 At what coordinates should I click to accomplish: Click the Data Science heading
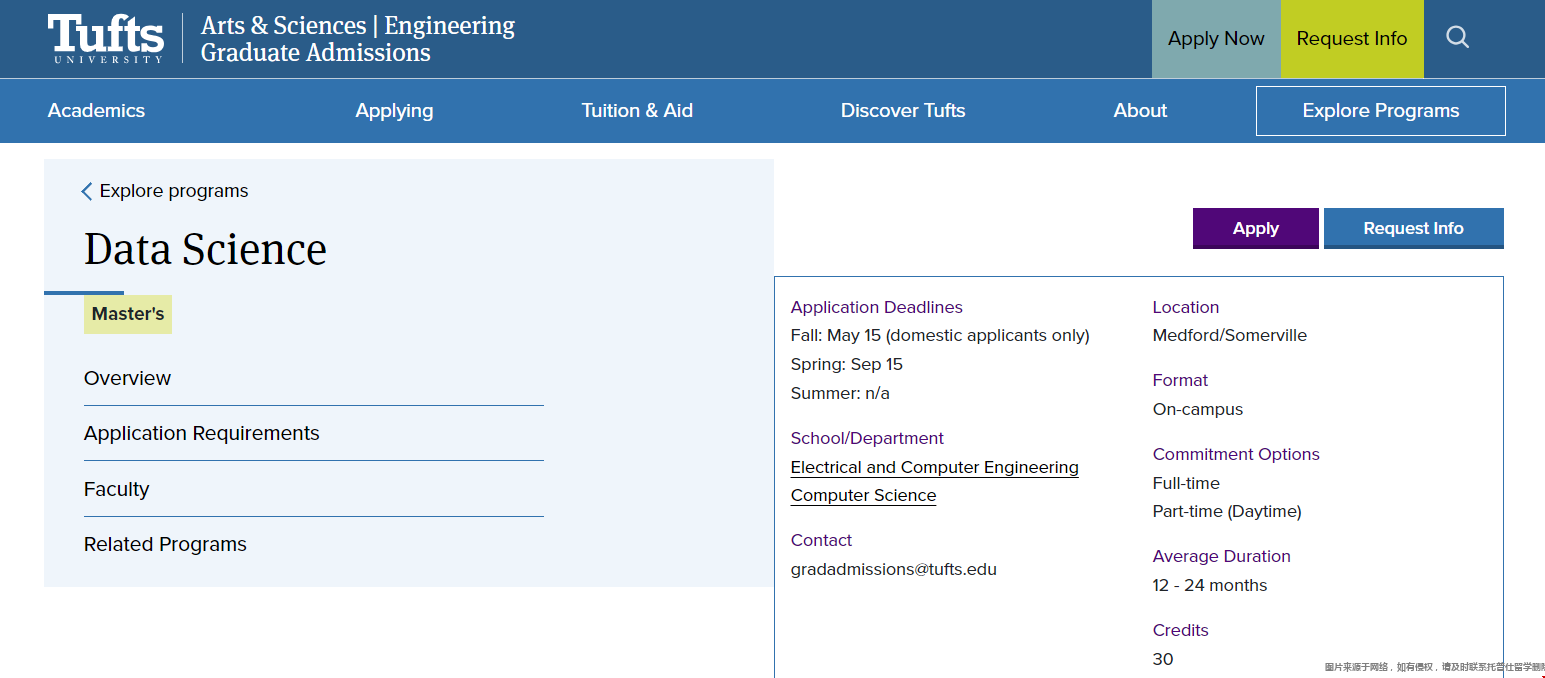205,249
